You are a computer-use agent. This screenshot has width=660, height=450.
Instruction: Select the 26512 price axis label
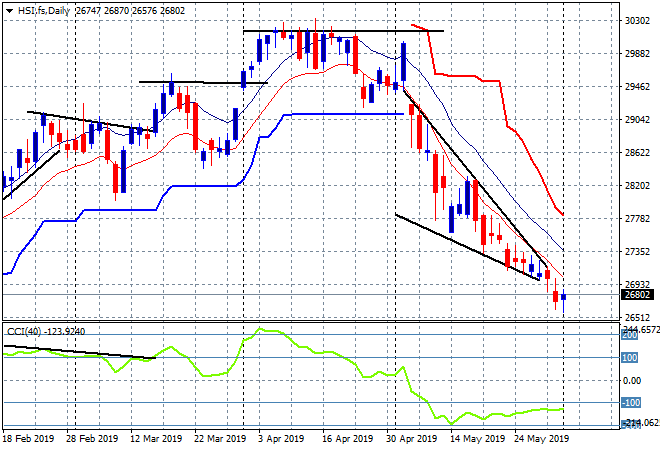point(637,317)
